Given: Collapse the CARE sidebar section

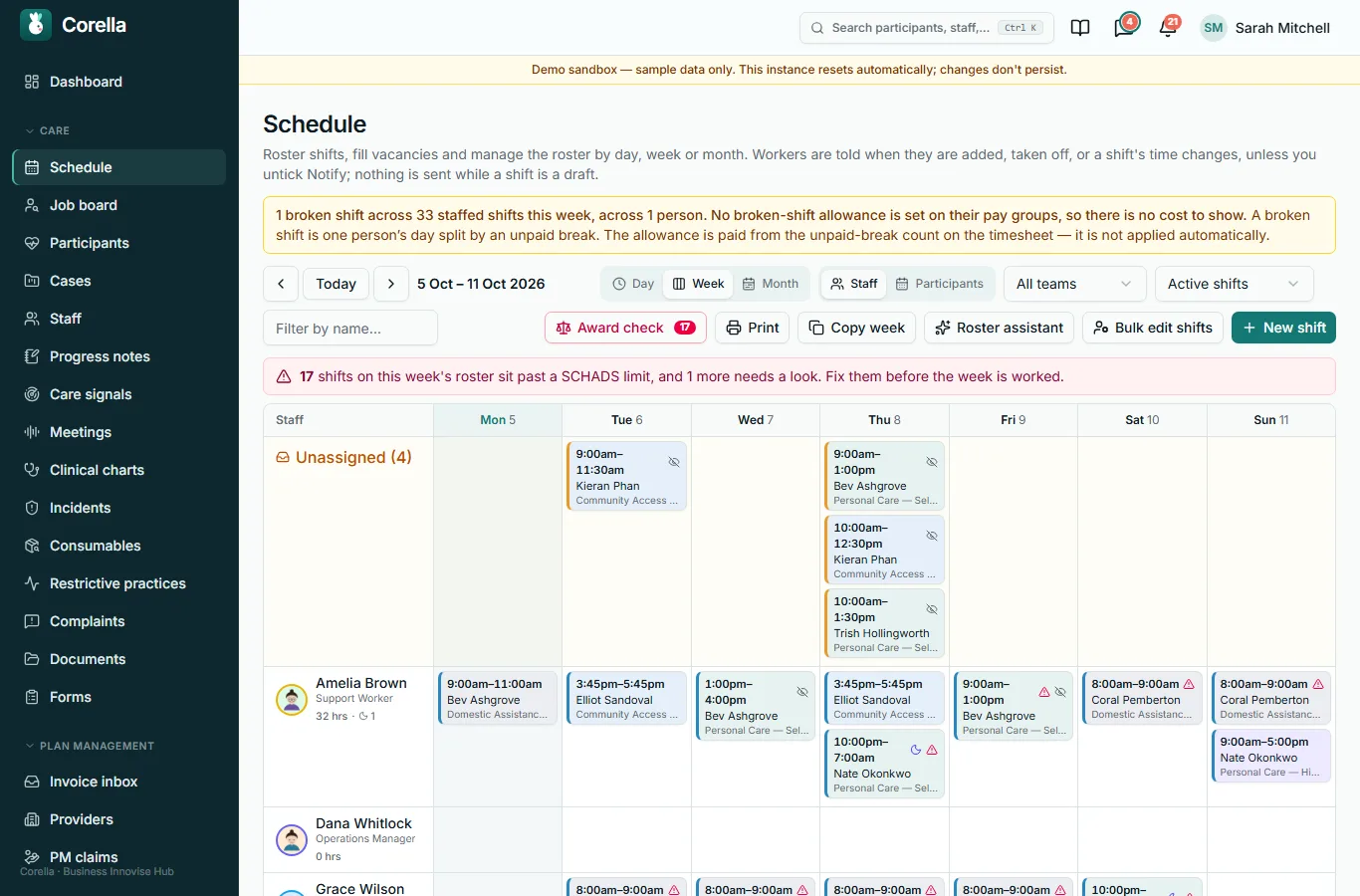Looking at the screenshot, I should click(47, 130).
